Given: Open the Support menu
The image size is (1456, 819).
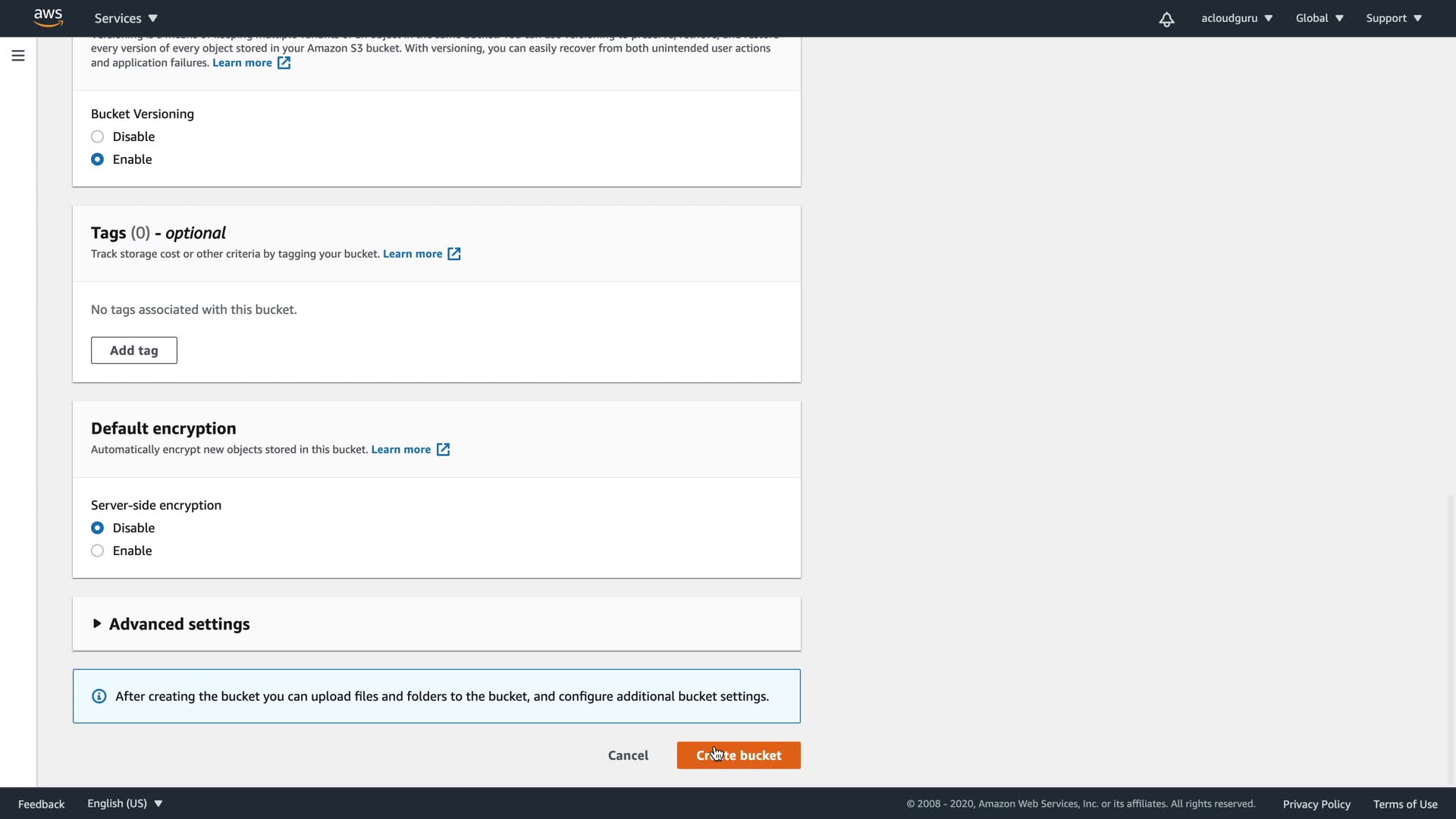Looking at the screenshot, I should coord(1393,18).
